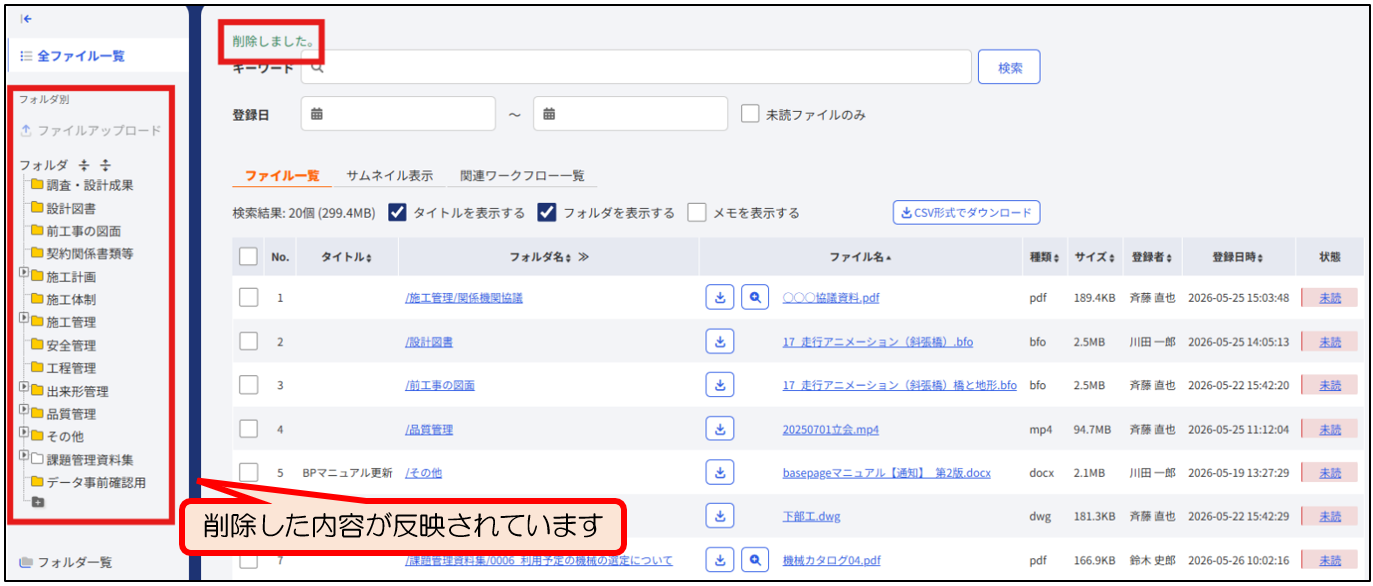Open the 契約関係書類等 folder
Image resolution: width=1373 pixels, height=586 pixels.
point(82,254)
